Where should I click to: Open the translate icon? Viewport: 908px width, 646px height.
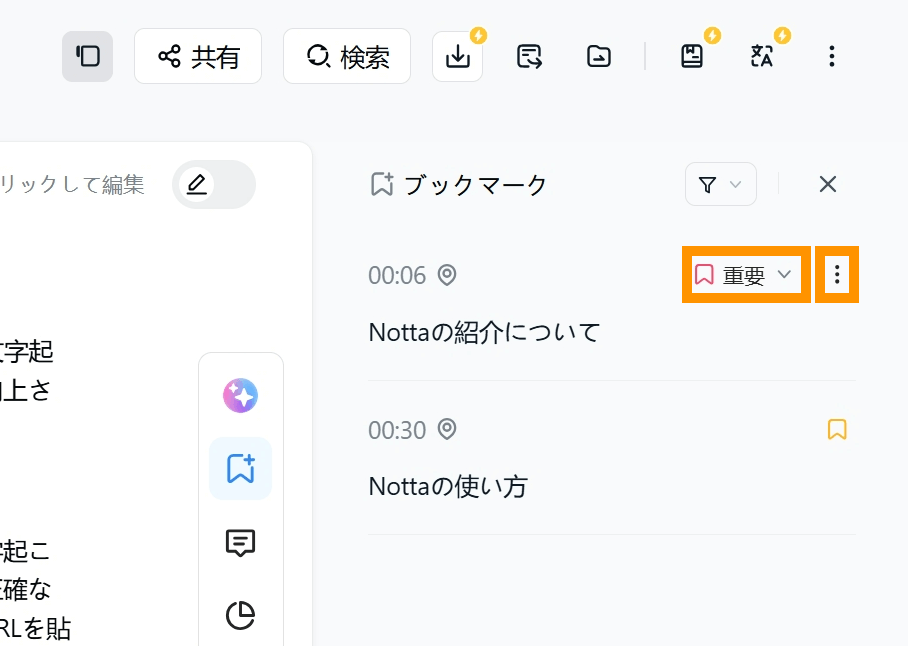point(761,56)
